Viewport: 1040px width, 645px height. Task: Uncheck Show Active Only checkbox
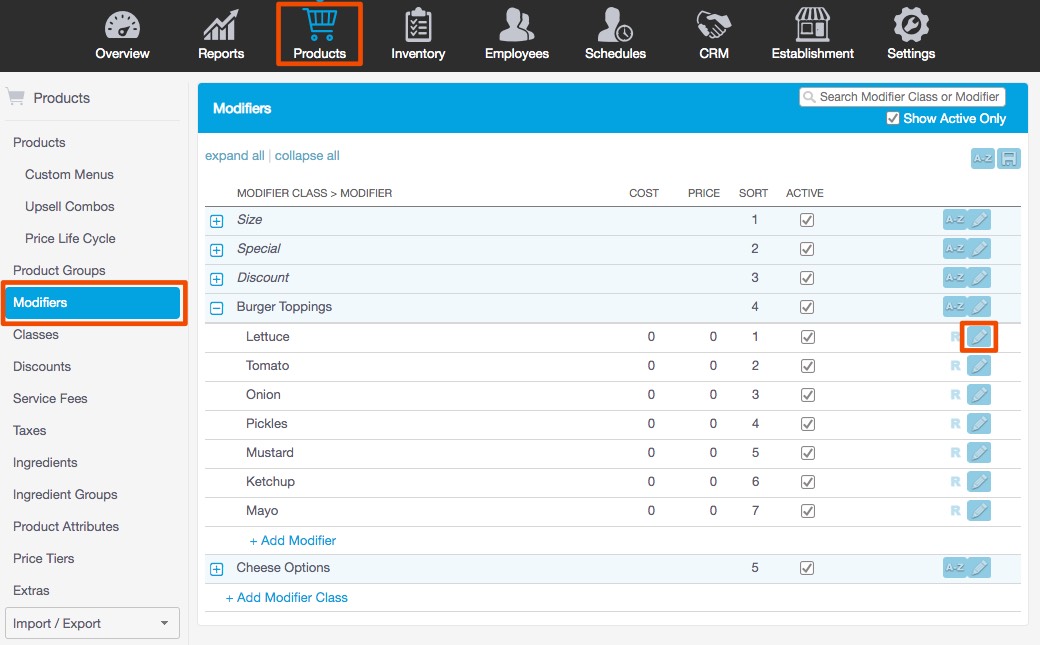[893, 118]
